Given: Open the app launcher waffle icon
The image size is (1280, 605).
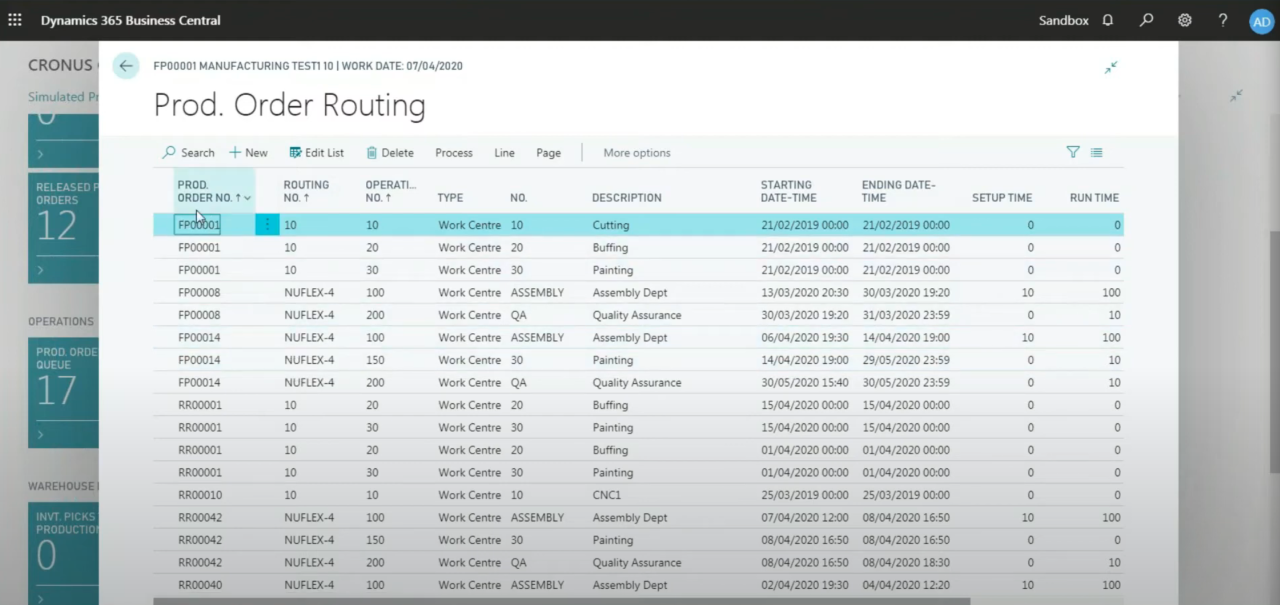Looking at the screenshot, I should 14,20.
